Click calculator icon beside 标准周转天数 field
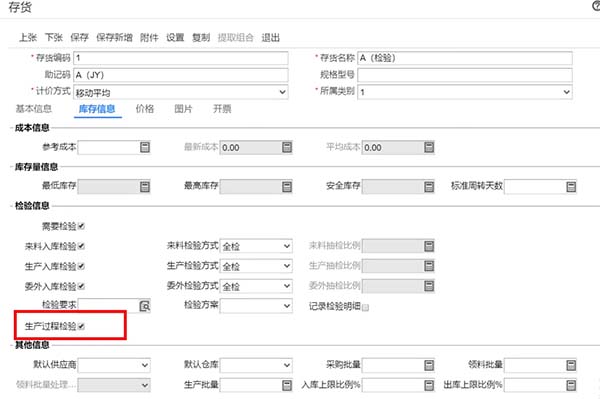The image size is (600, 399). (571, 187)
